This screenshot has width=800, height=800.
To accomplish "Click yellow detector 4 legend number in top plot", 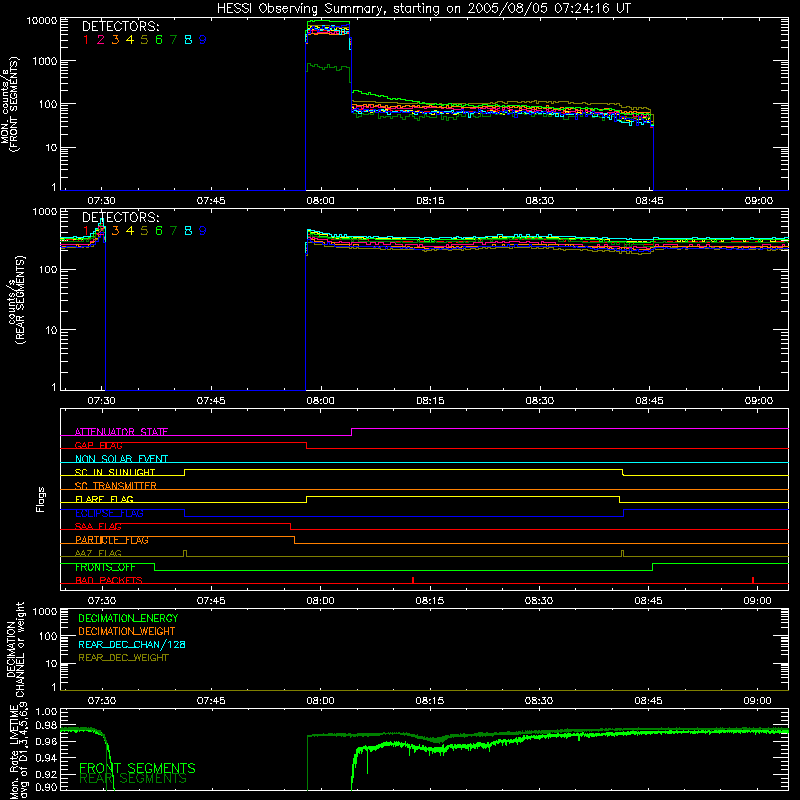I will coord(130,40).
